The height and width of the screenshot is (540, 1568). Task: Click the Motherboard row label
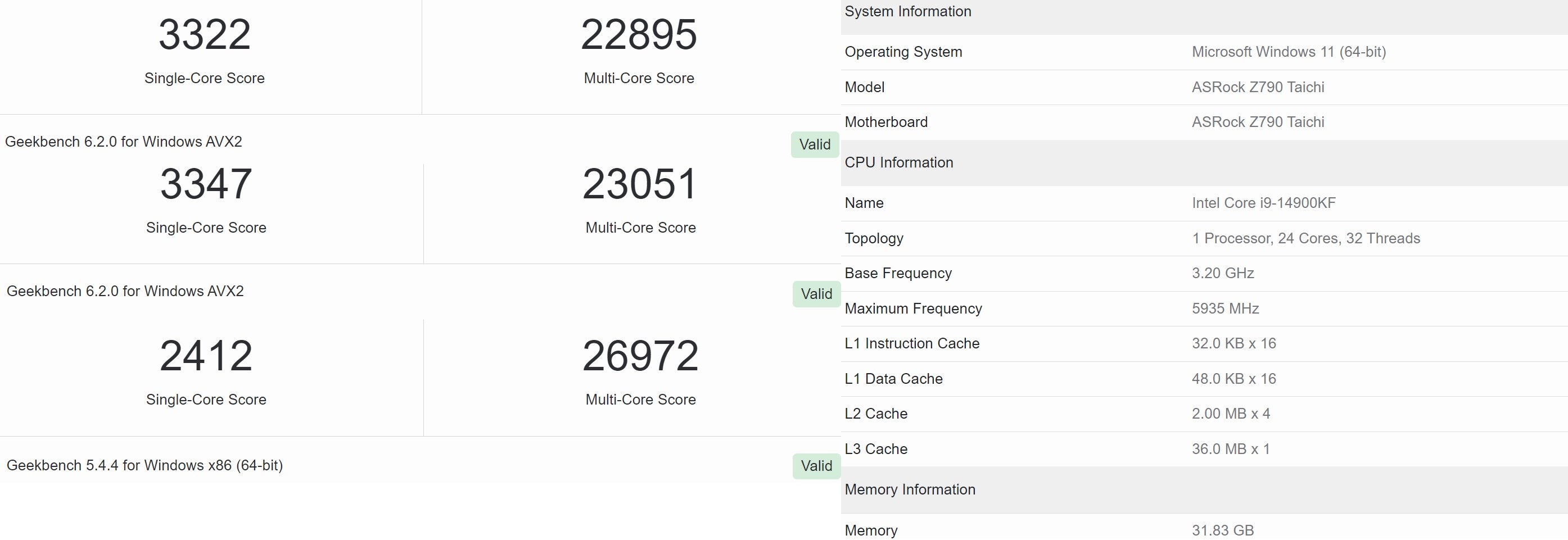[885, 121]
